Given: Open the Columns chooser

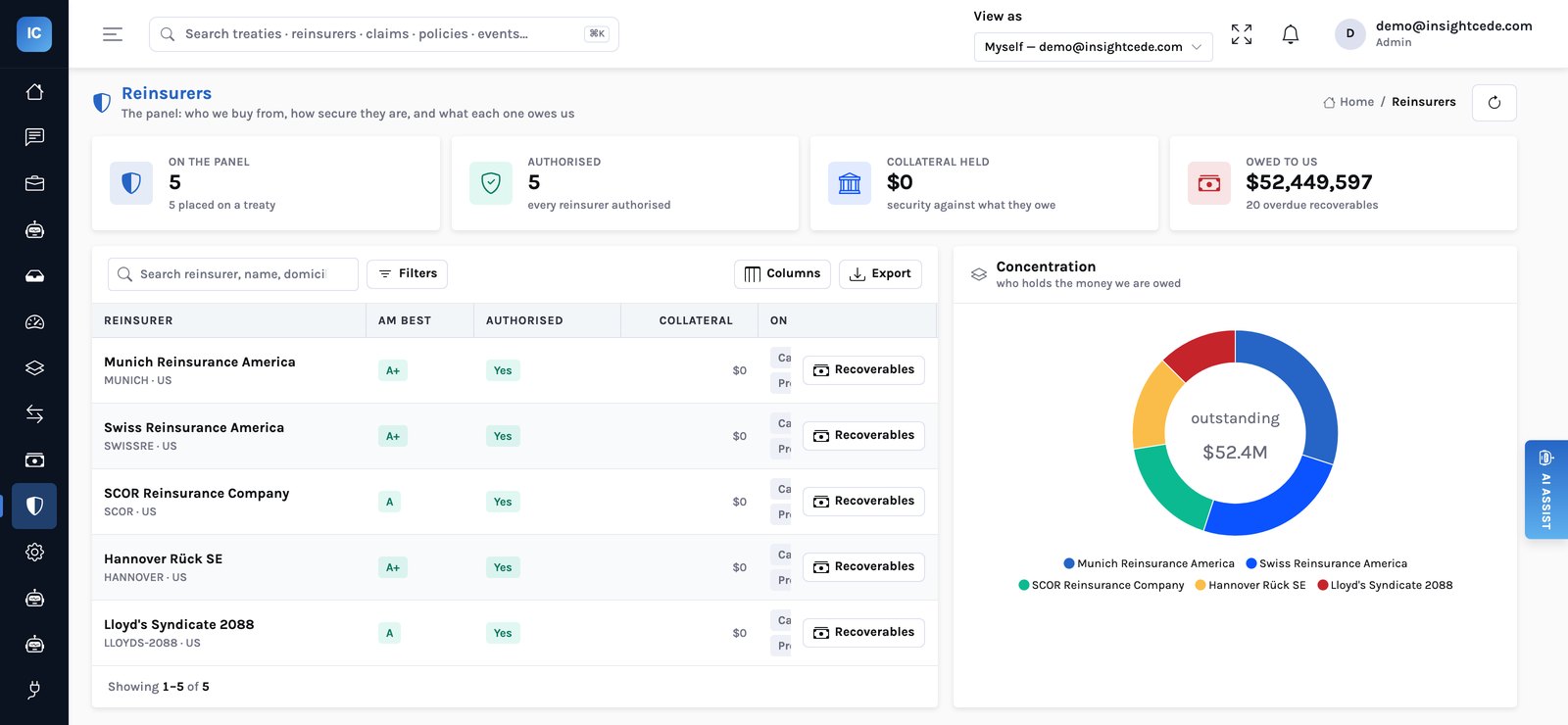Looking at the screenshot, I should (782, 274).
